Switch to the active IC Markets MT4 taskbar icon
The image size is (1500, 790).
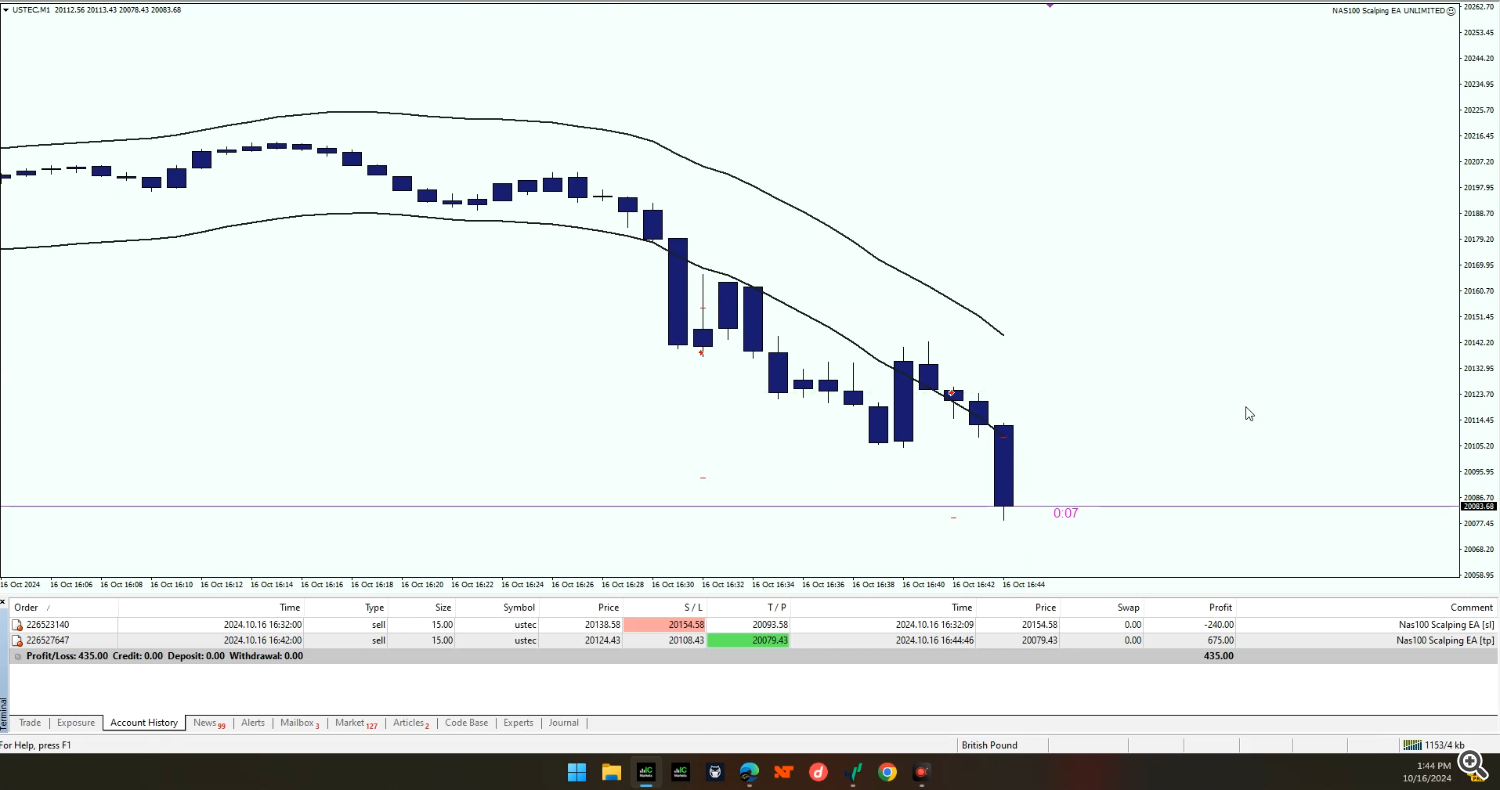point(646,772)
